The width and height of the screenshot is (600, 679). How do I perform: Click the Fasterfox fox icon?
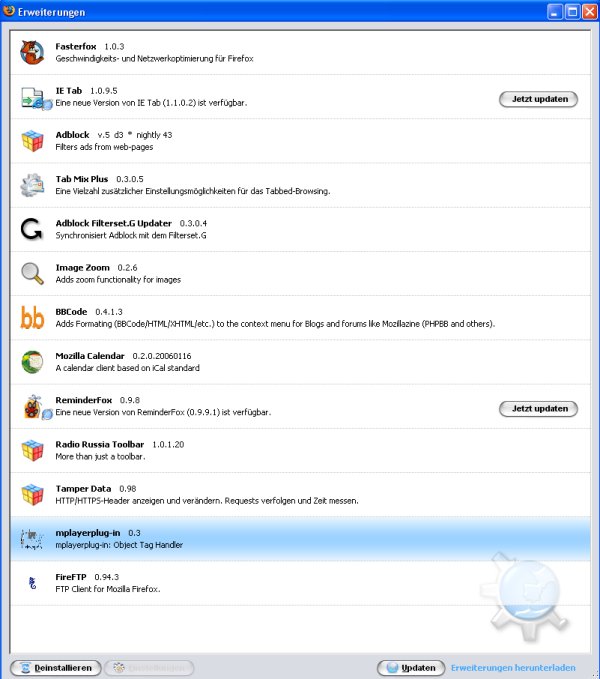tap(32, 52)
